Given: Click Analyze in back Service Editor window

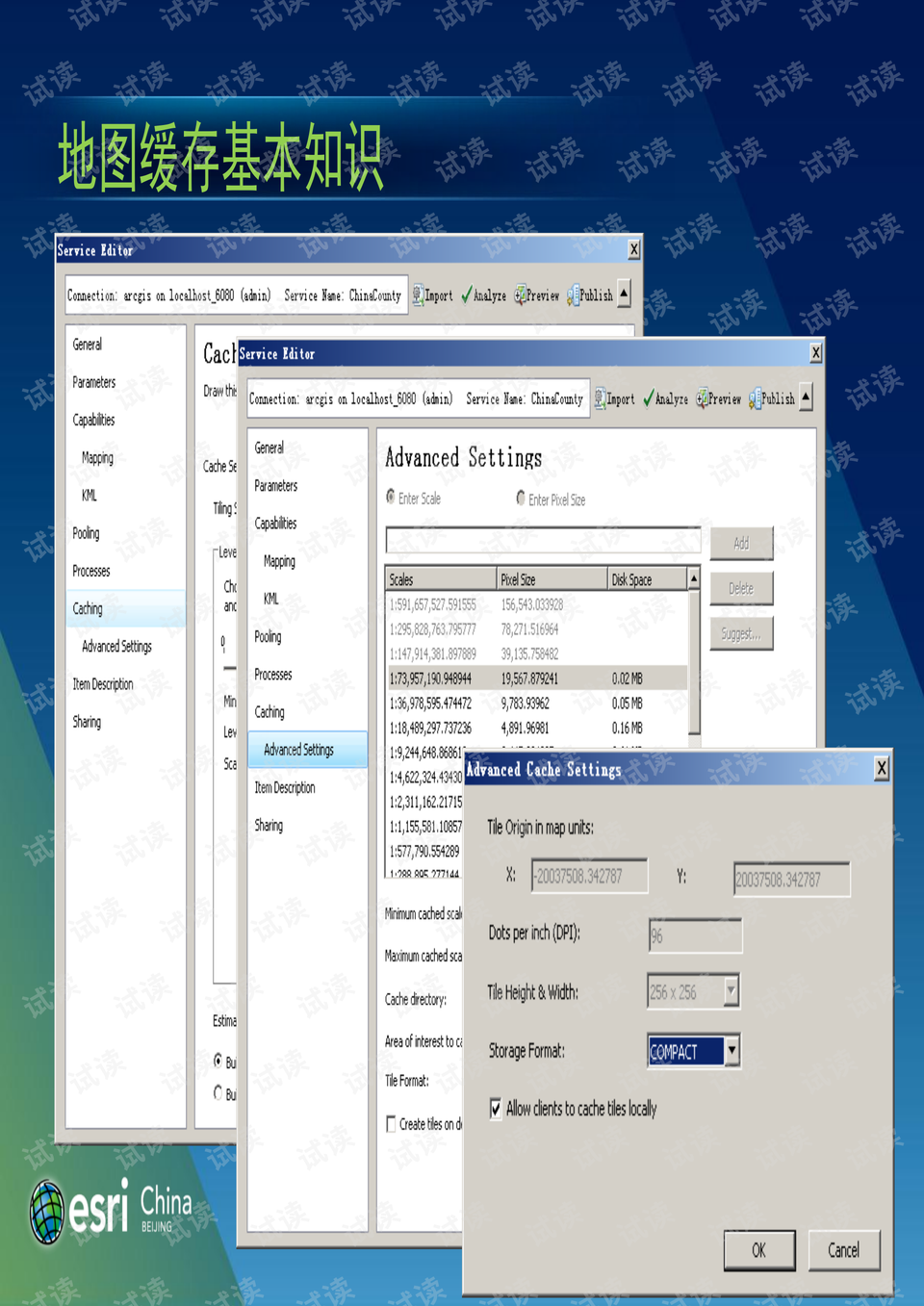Looking at the screenshot, I should click(467, 295).
